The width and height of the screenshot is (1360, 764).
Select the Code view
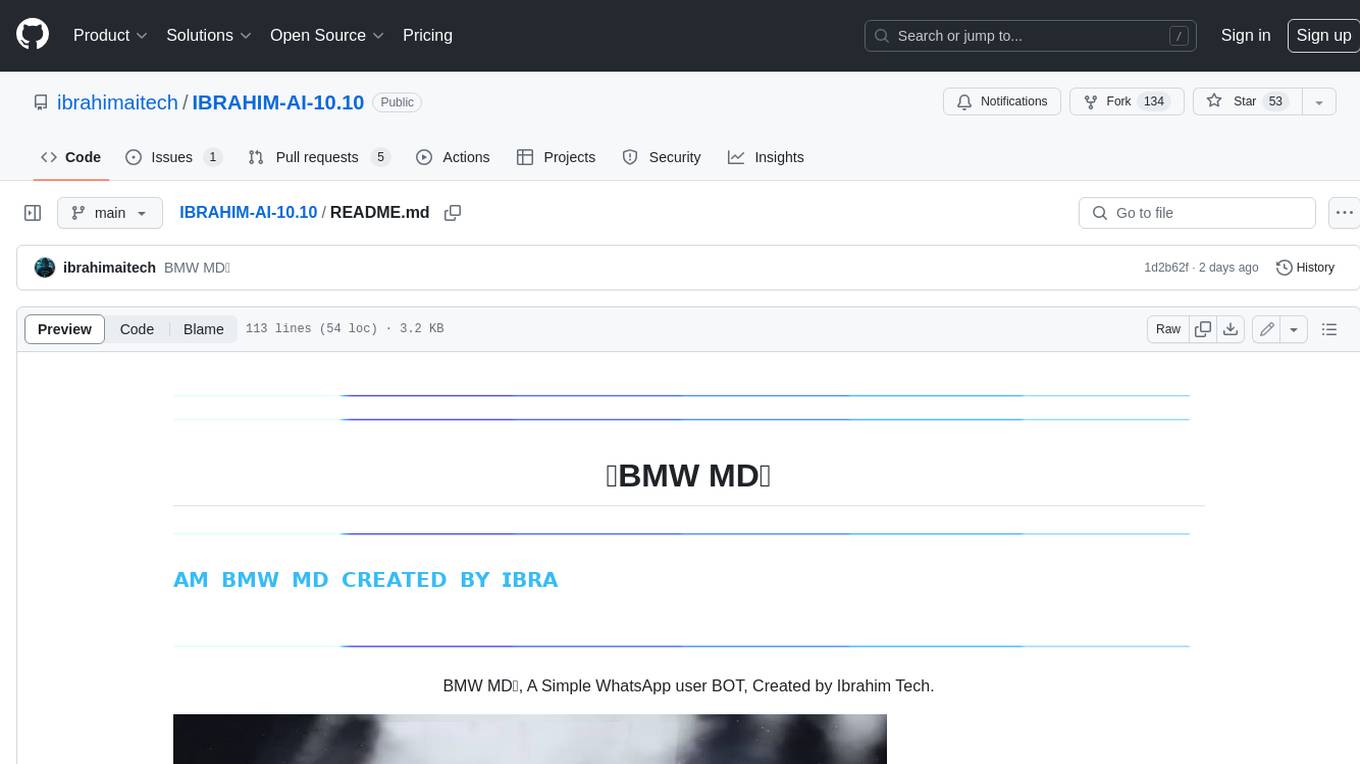pos(137,329)
